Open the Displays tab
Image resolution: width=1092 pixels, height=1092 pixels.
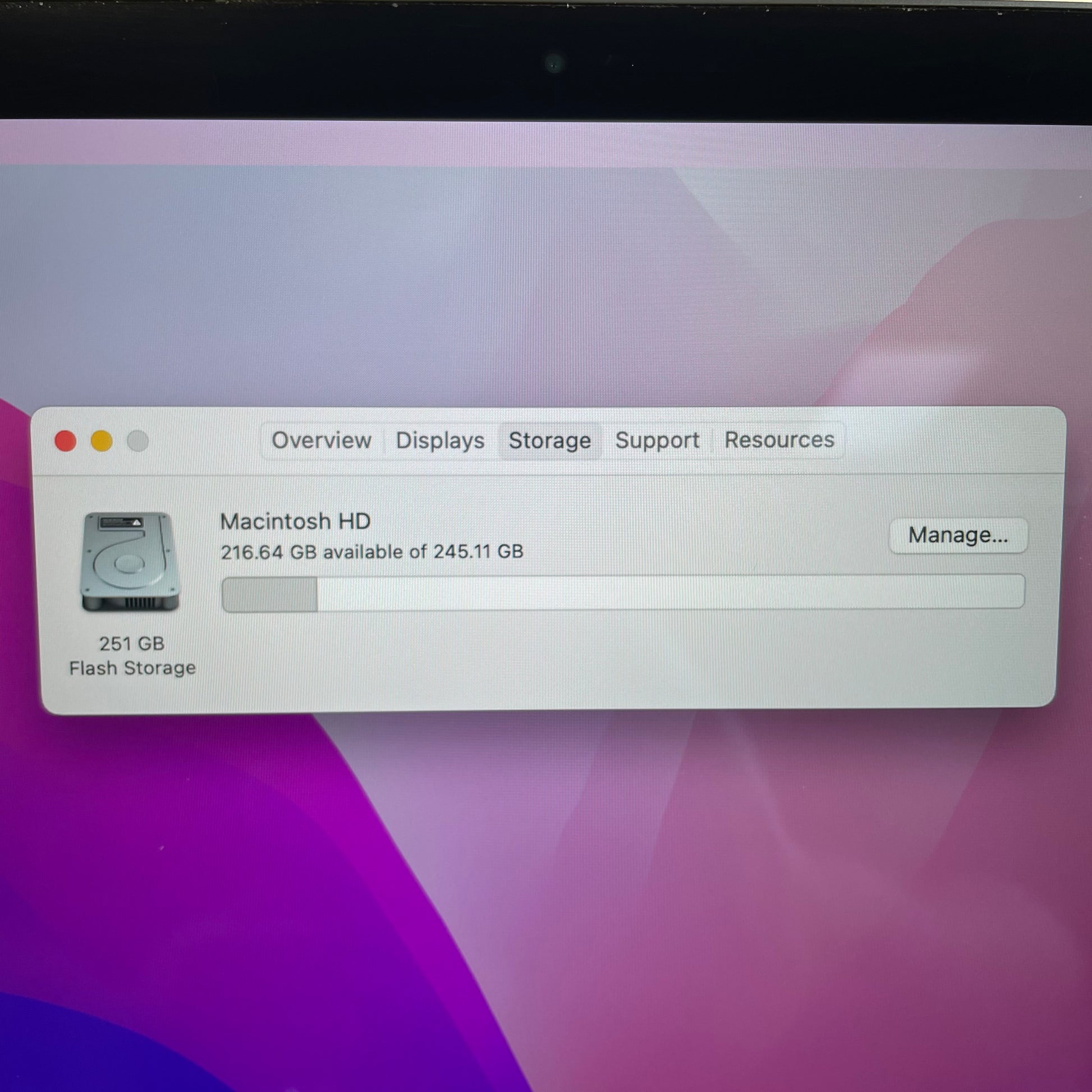441,441
